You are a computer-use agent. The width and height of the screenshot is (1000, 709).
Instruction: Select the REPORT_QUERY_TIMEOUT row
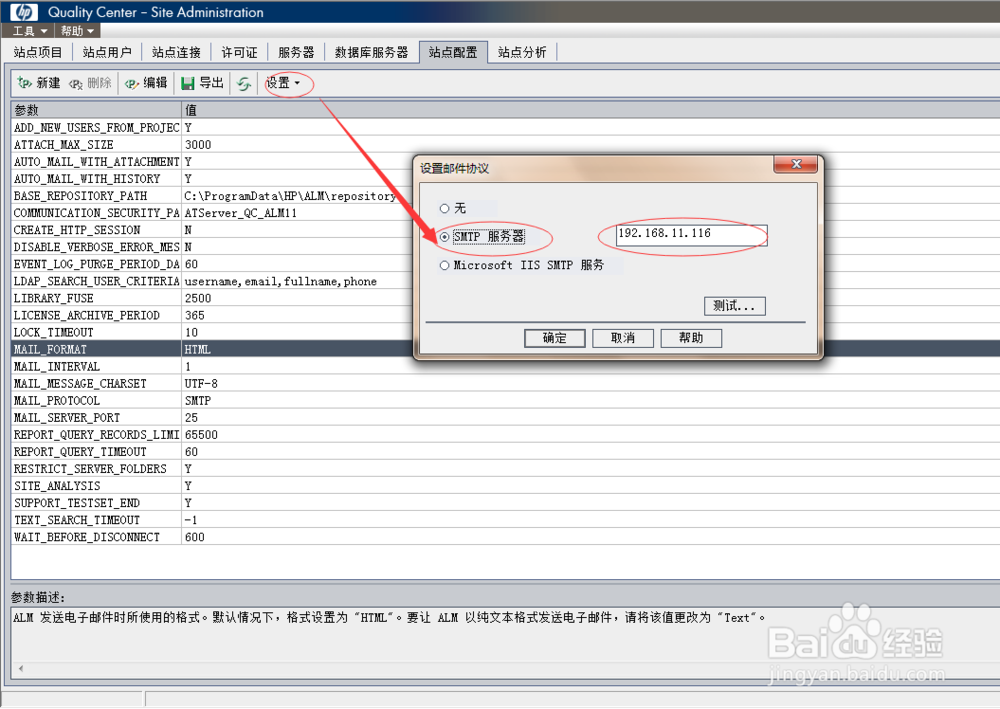click(505, 451)
